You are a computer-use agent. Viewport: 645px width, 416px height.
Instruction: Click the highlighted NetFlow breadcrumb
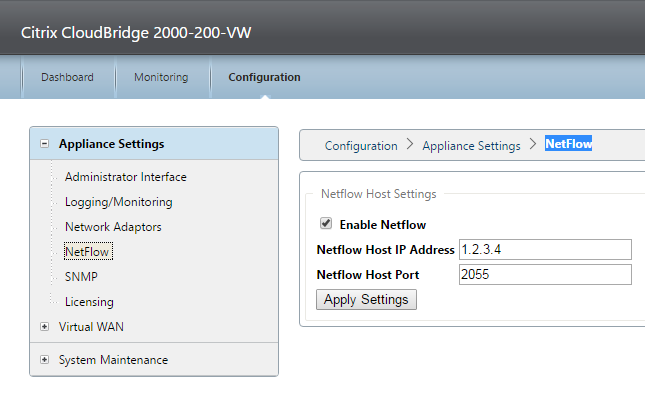(568, 144)
